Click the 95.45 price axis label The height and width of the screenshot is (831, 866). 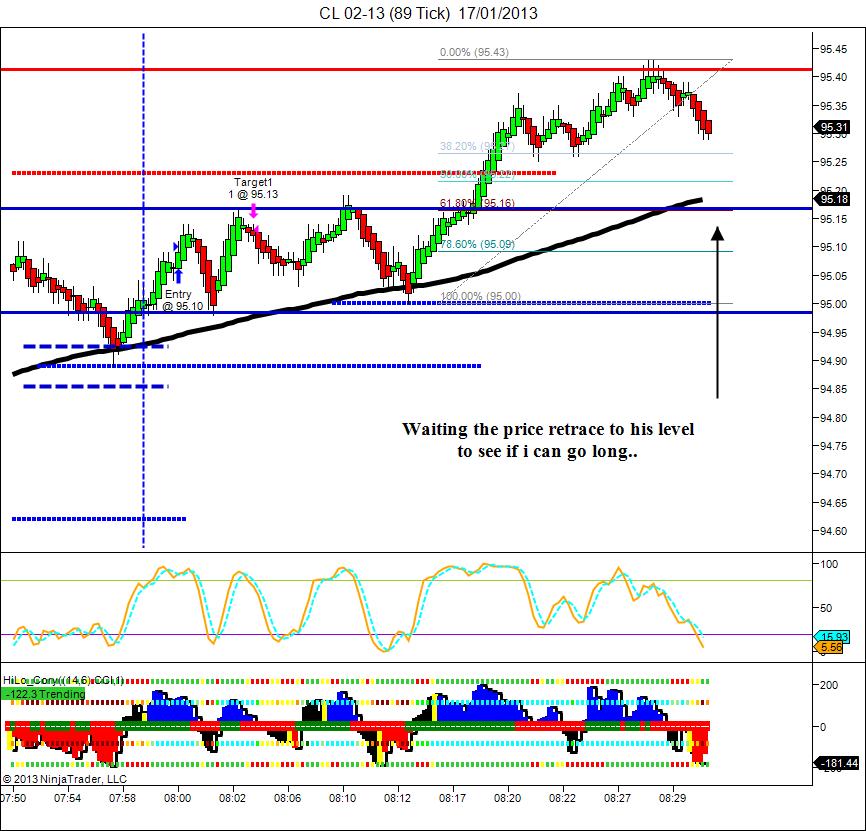tap(833, 49)
